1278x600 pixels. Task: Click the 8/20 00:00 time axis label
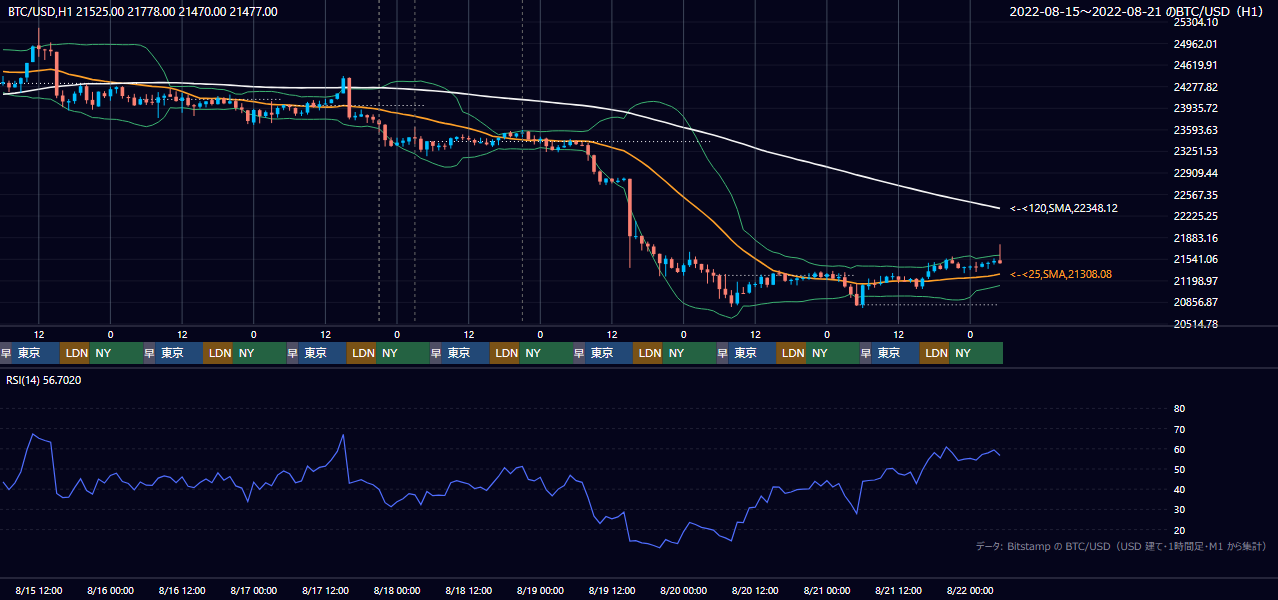[684, 590]
